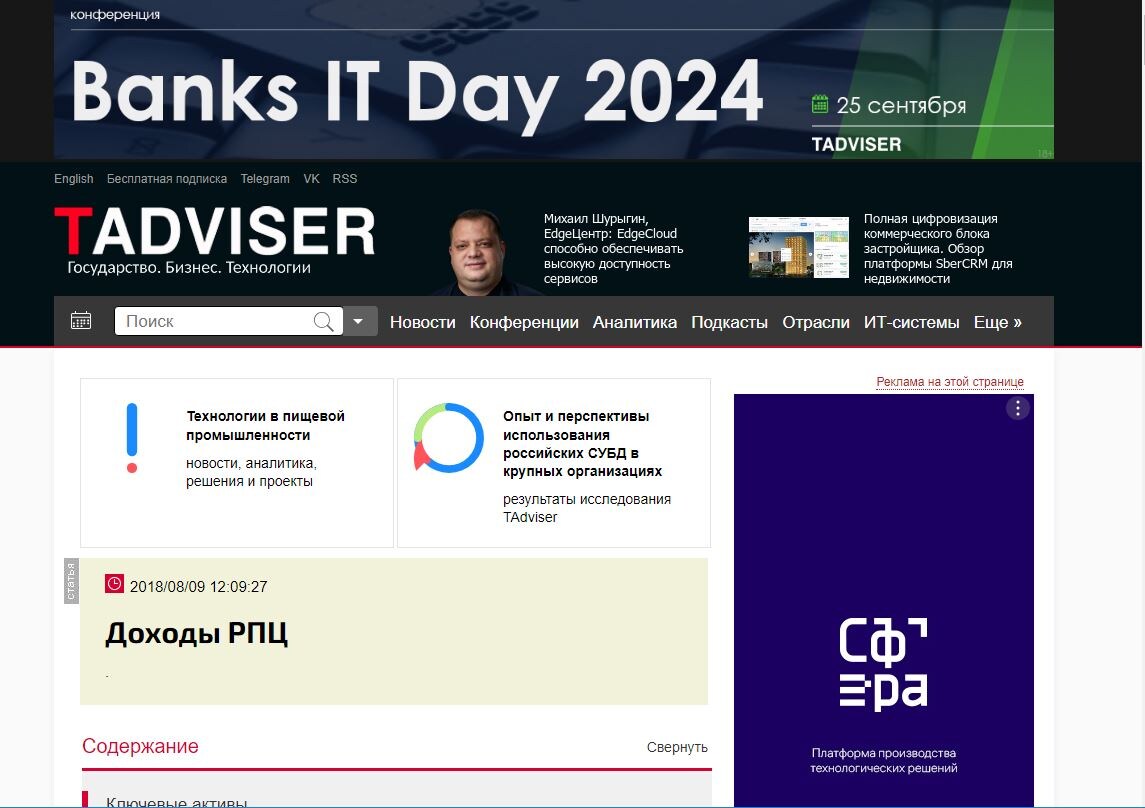Open the Полная цифровизация коммерческого блока link
This screenshot has height=808, width=1145.
[x=938, y=249]
